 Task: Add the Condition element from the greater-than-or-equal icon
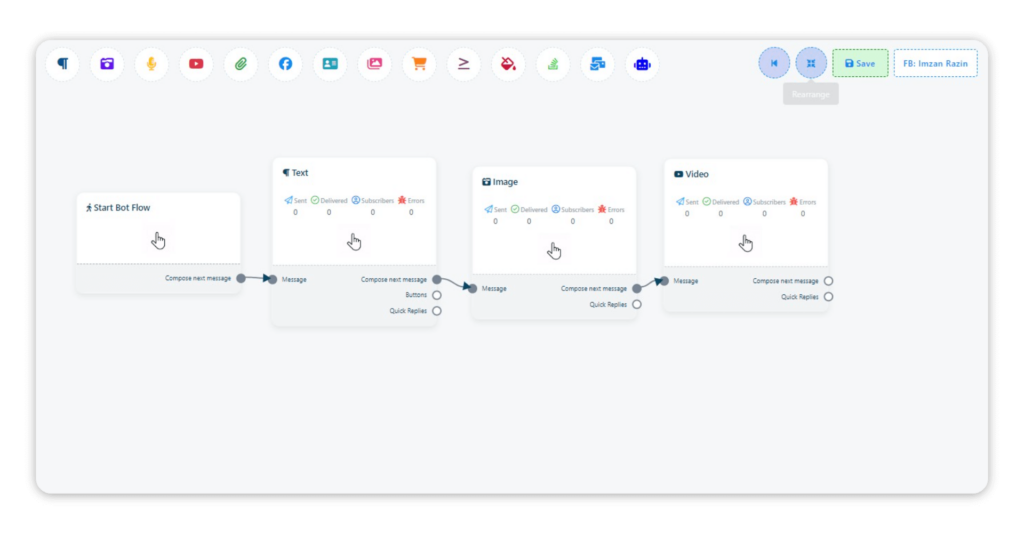point(464,64)
